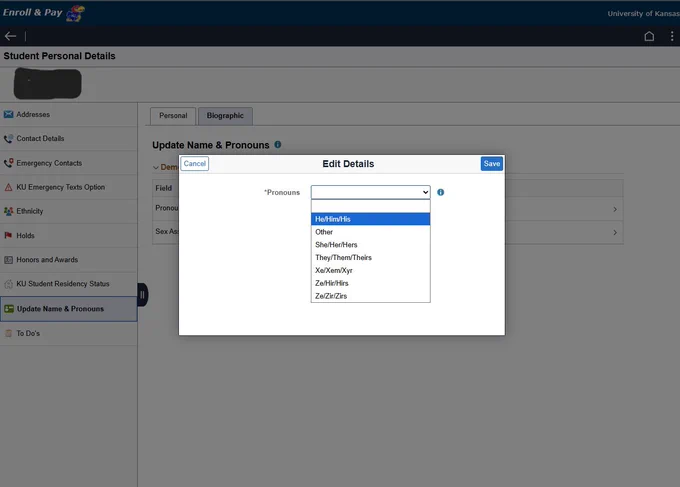Image resolution: width=680 pixels, height=487 pixels.
Task: Open To Do's sidebar item
Action: coord(29,333)
